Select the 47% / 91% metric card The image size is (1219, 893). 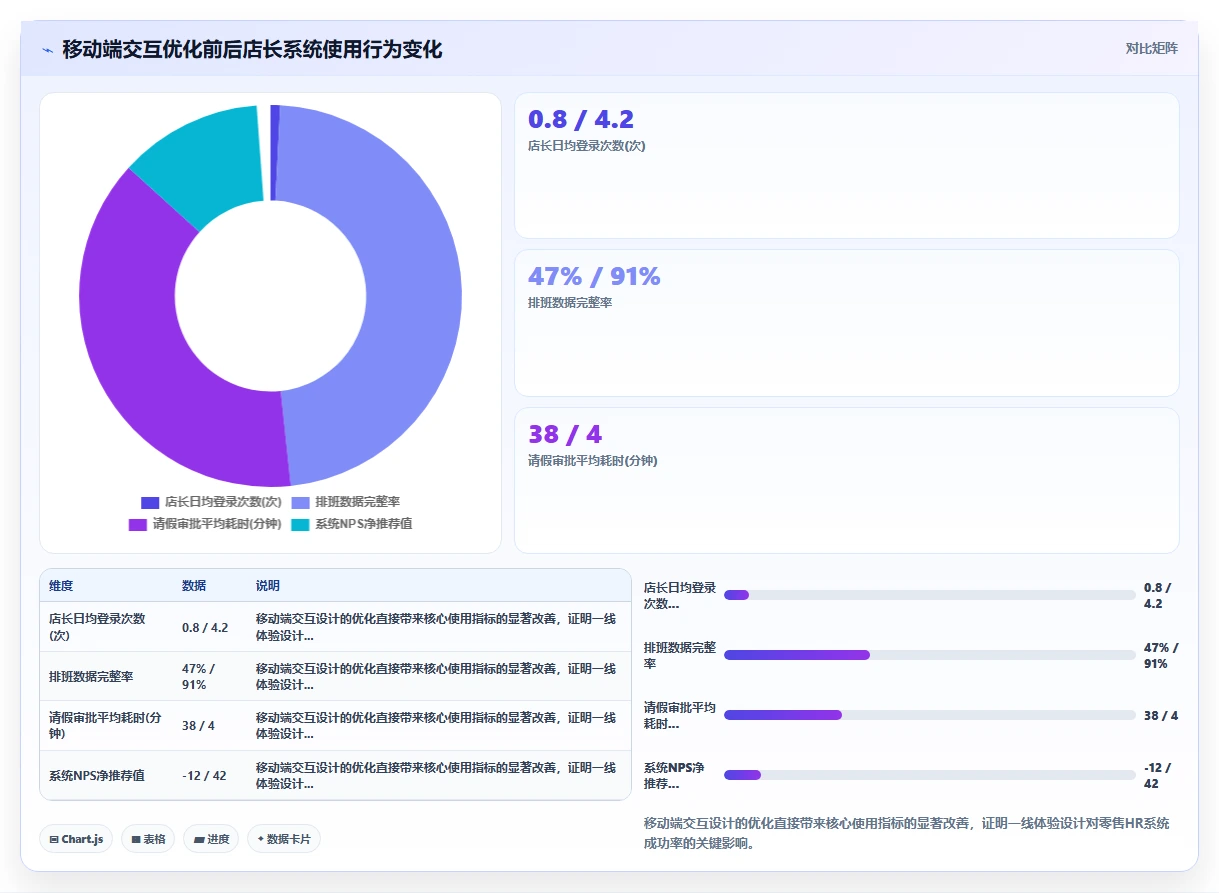coord(847,323)
